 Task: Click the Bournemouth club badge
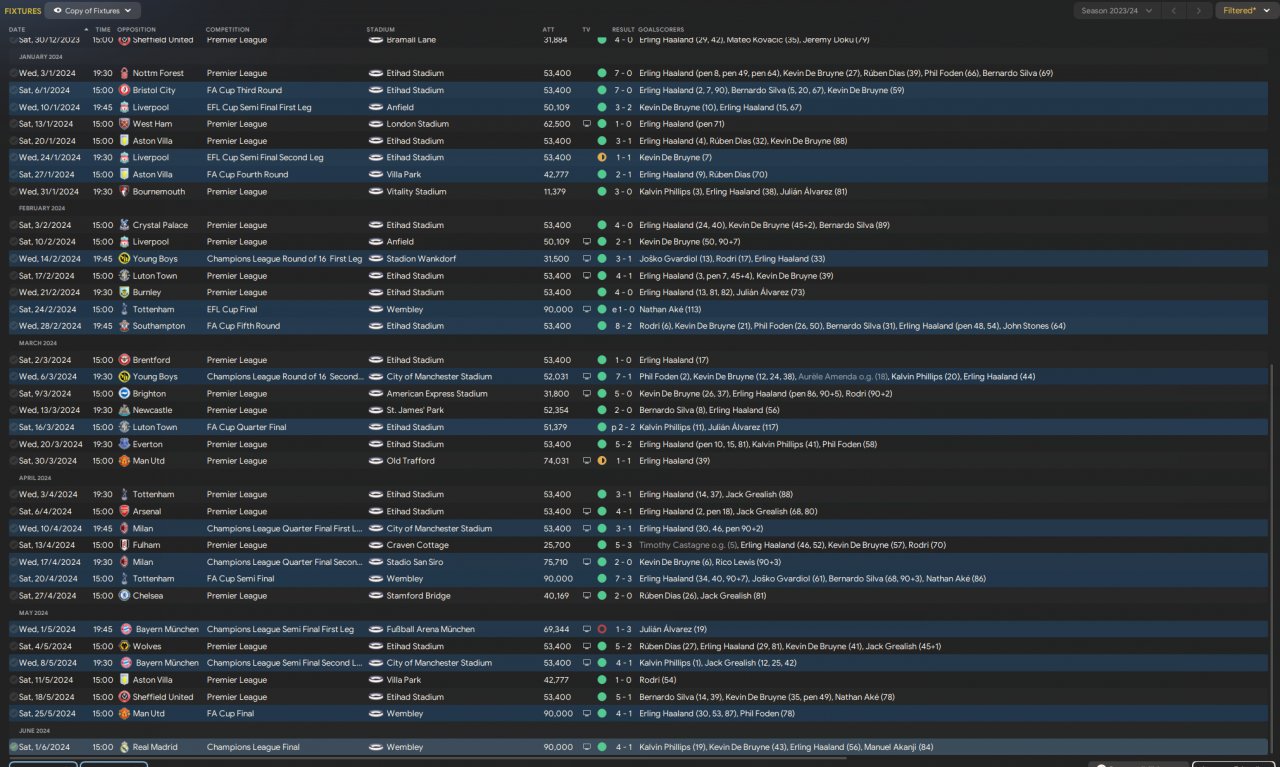click(124, 191)
